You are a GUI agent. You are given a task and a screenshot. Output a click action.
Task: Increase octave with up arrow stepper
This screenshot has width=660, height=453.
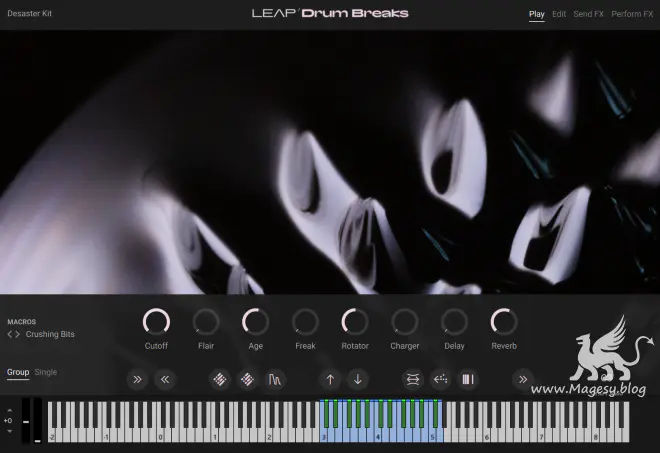(x=9, y=410)
